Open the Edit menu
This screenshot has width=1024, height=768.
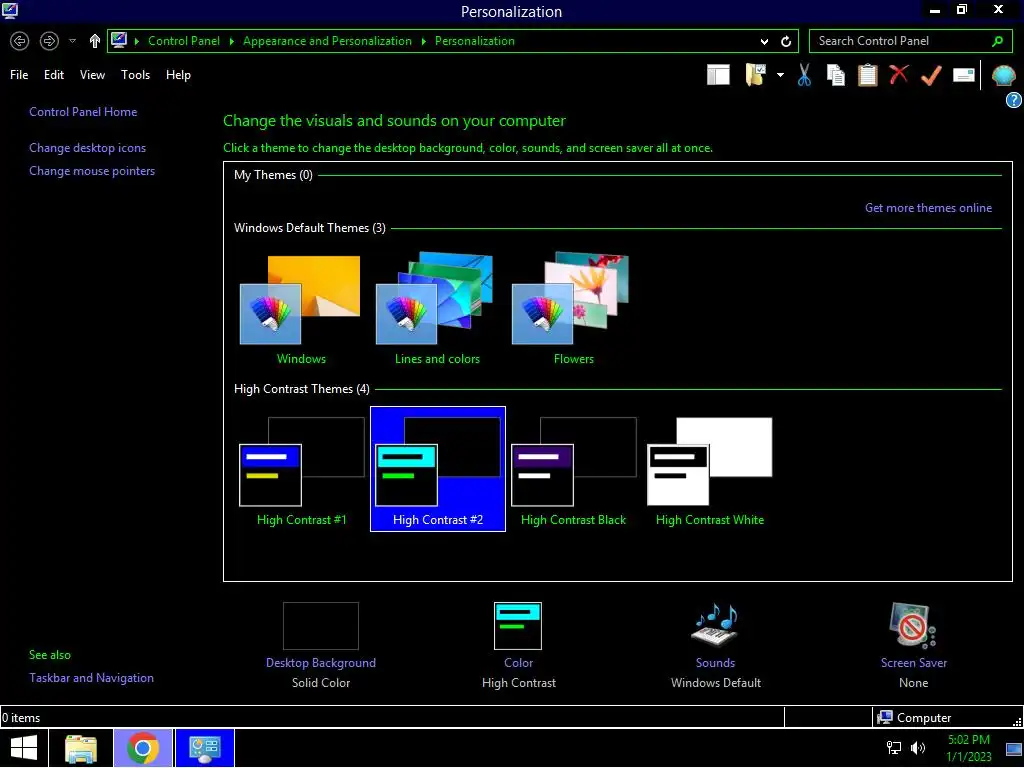54,75
